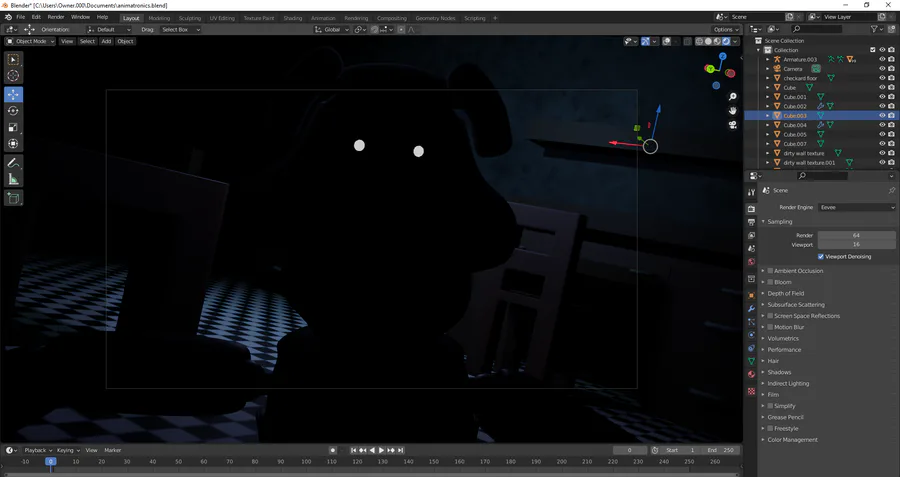
Task: Open the Global transform orientation dropdown
Action: (332, 29)
